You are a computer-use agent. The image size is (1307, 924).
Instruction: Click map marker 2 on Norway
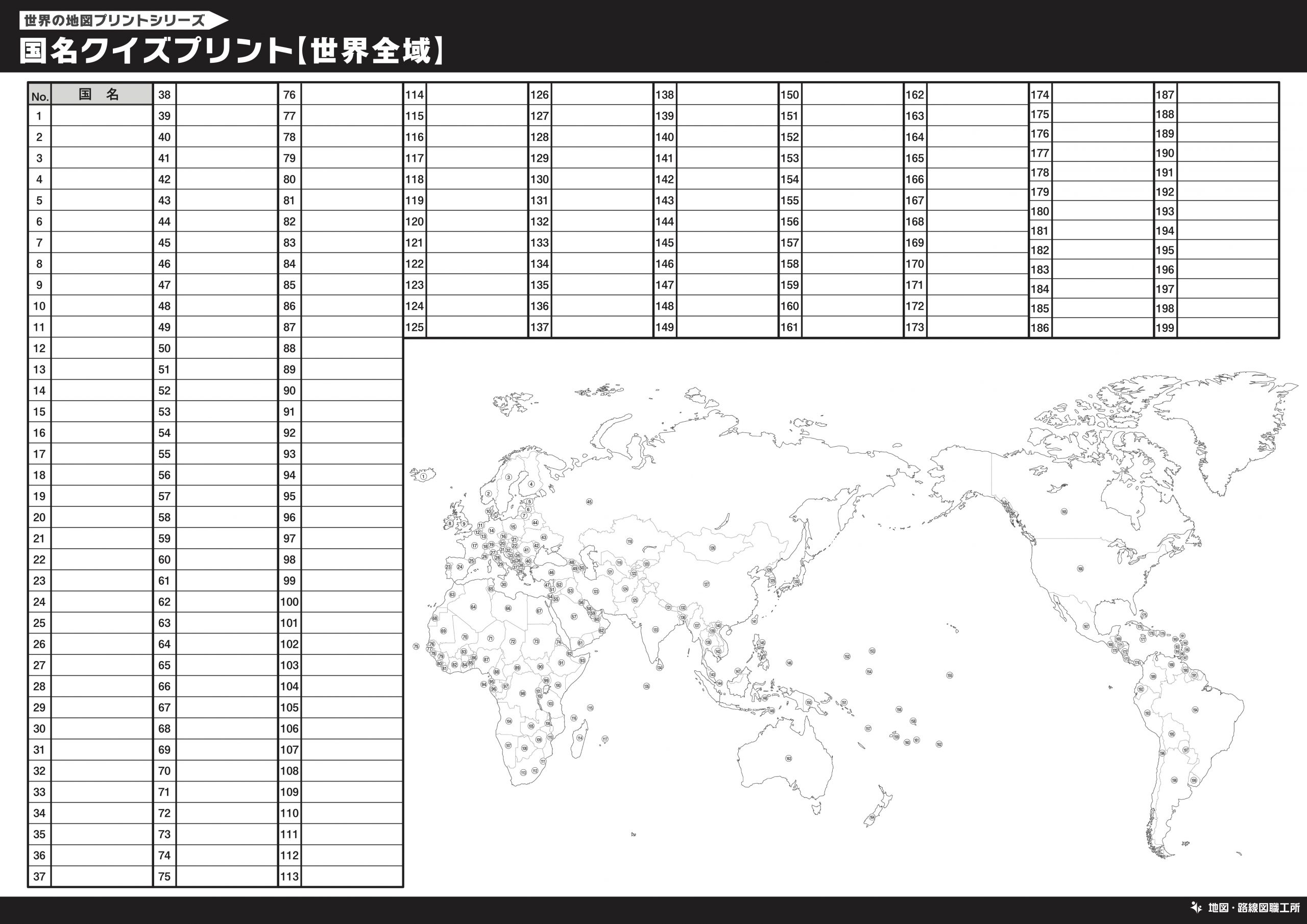pos(489,494)
